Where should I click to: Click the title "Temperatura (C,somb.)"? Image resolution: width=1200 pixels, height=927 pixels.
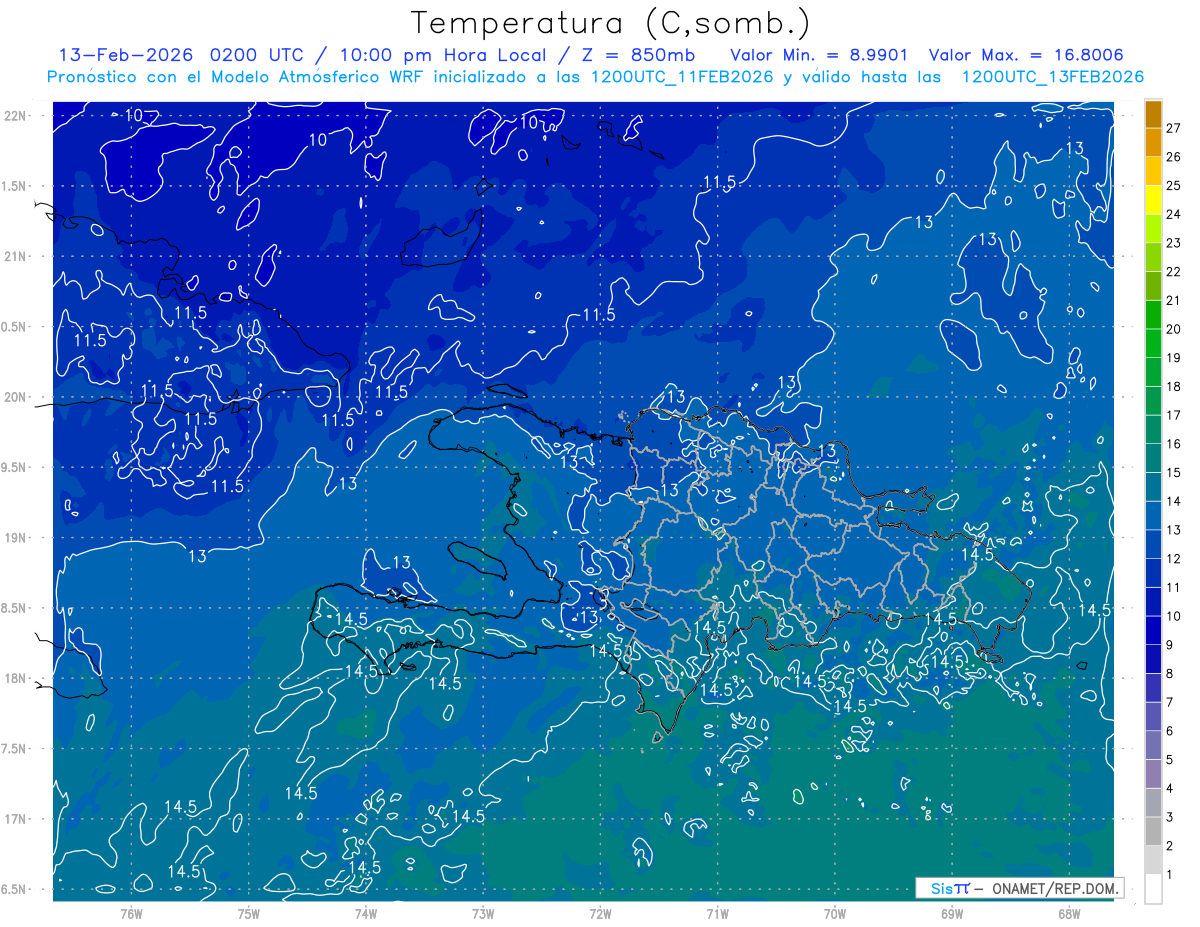pos(611,24)
